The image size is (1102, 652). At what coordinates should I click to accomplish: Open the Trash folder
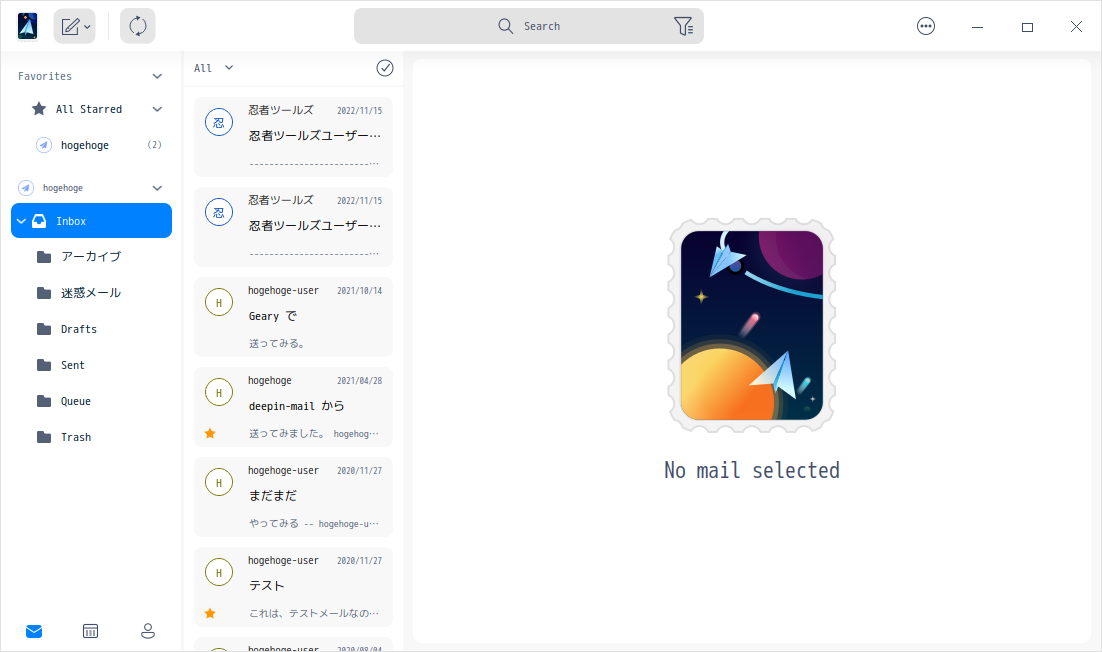(91, 437)
